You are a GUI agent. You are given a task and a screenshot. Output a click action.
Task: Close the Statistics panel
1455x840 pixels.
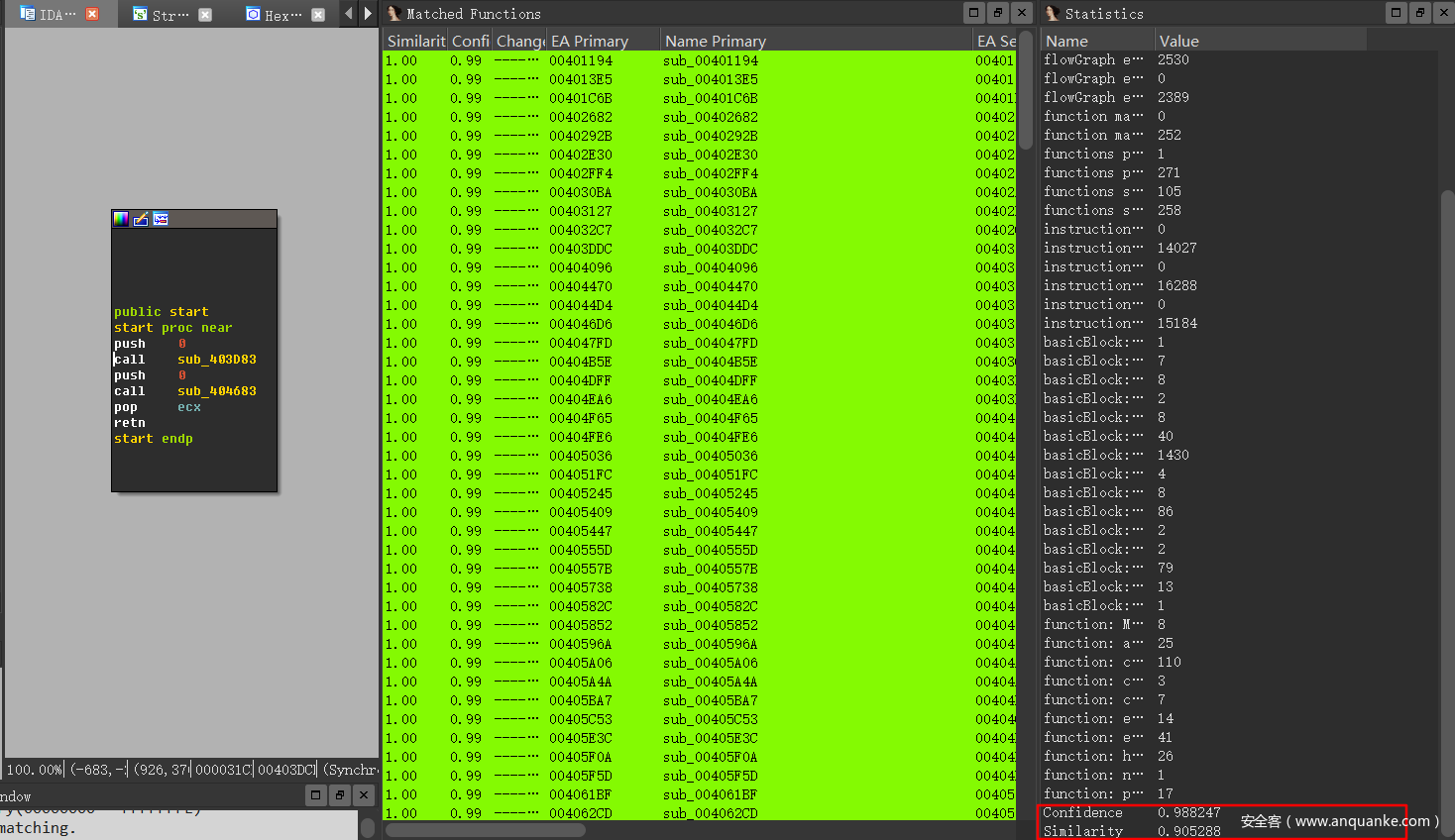pyautogui.click(x=1444, y=13)
